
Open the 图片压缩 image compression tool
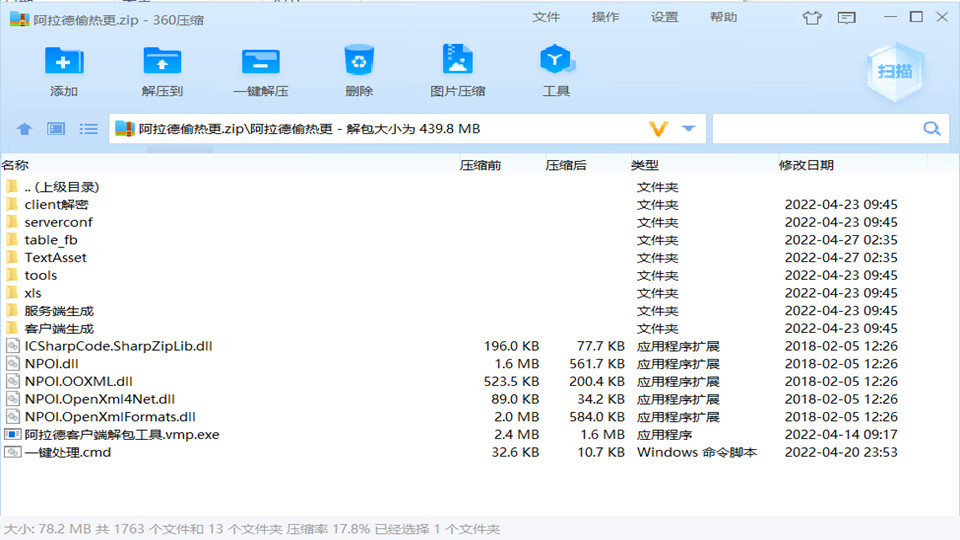pos(457,59)
